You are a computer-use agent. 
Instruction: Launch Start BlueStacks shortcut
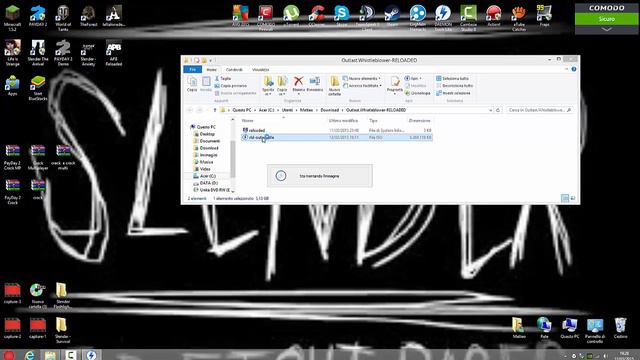click(x=38, y=87)
